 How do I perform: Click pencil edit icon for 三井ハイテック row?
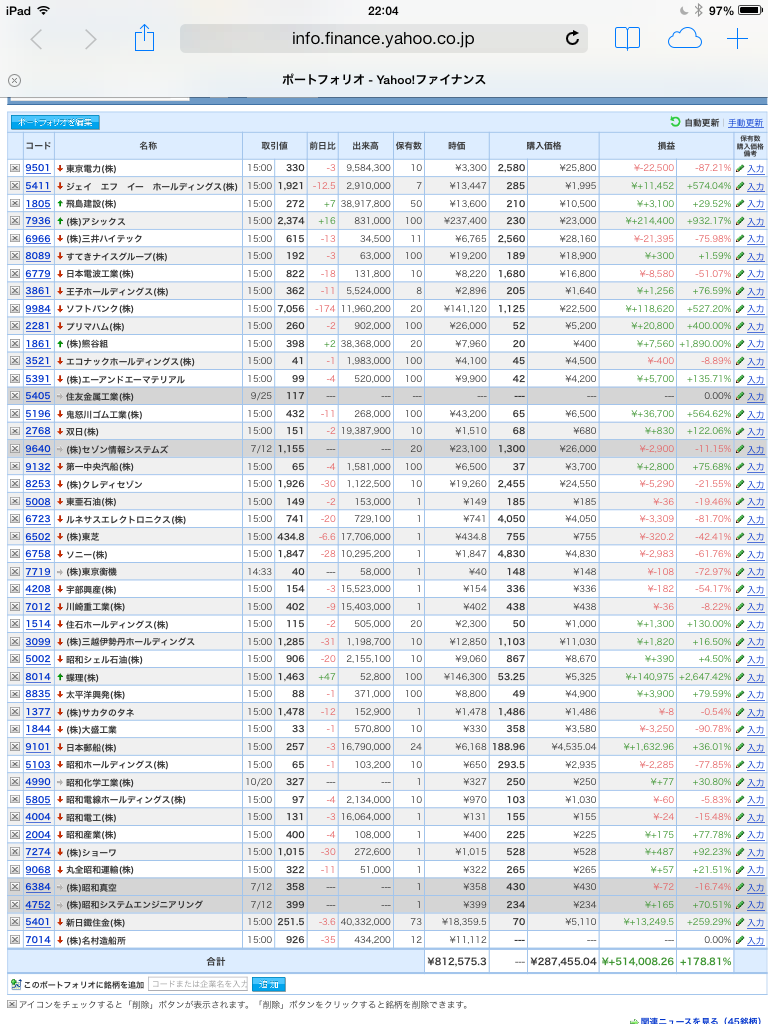click(x=740, y=238)
